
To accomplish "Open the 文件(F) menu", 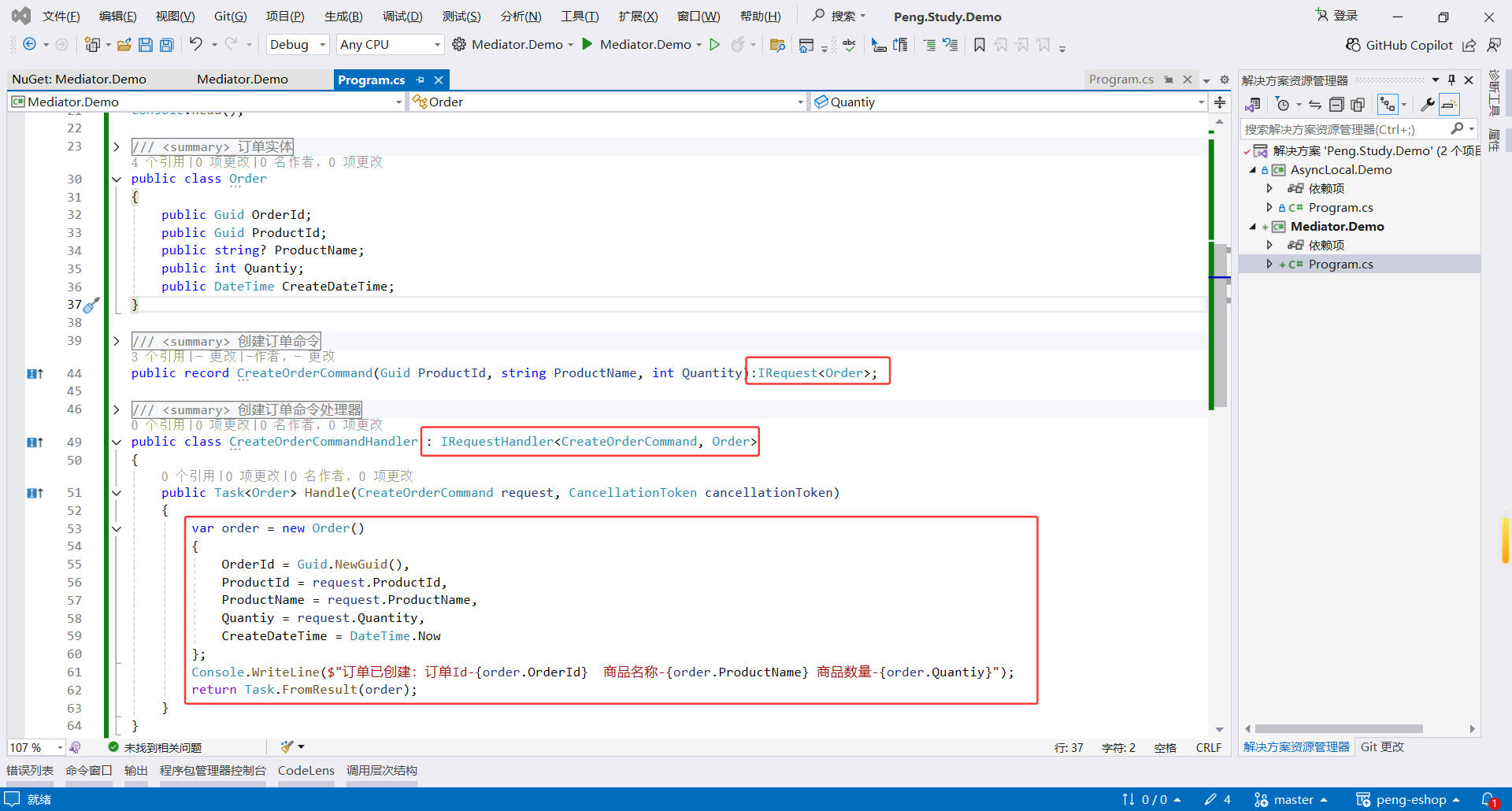I will click(x=61, y=16).
